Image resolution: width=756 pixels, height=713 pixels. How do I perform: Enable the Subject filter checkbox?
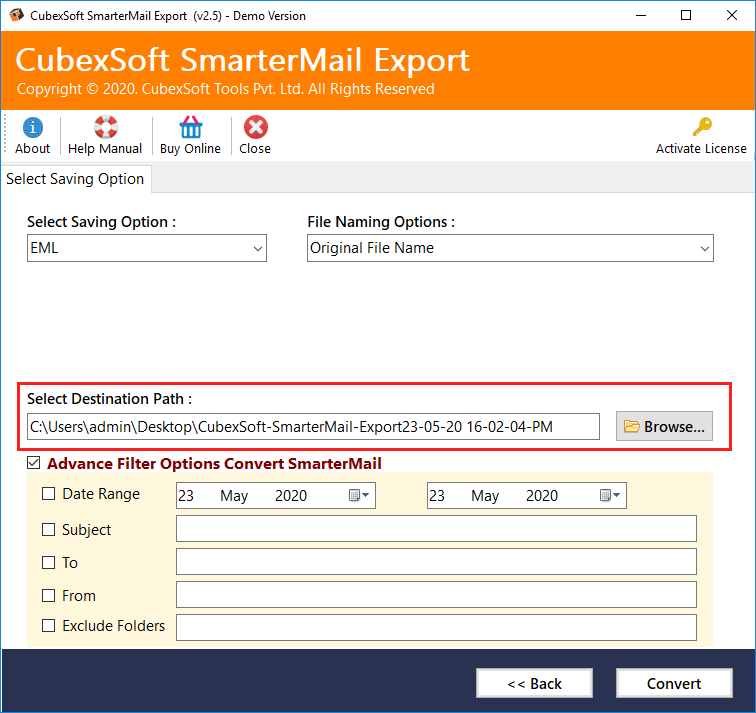48,529
